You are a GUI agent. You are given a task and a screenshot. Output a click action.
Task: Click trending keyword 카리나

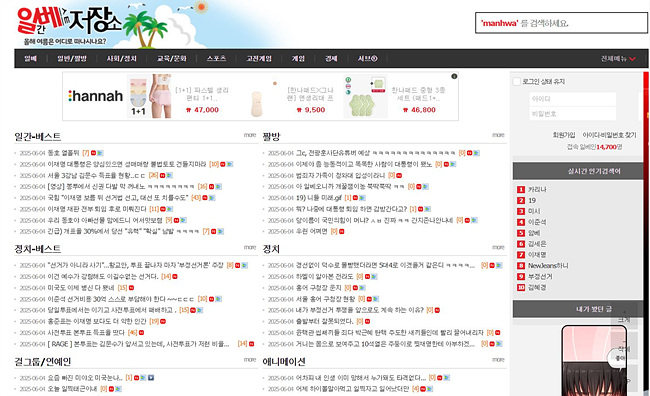coord(537,189)
